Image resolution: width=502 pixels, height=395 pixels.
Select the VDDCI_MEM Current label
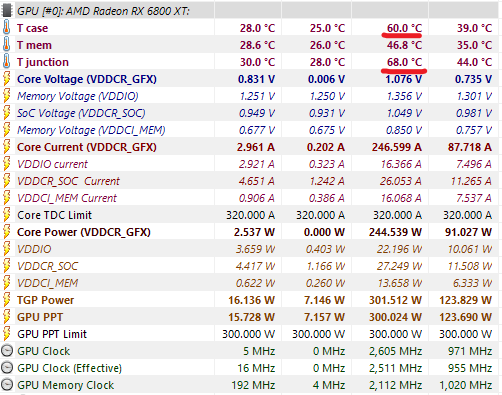coord(67,198)
